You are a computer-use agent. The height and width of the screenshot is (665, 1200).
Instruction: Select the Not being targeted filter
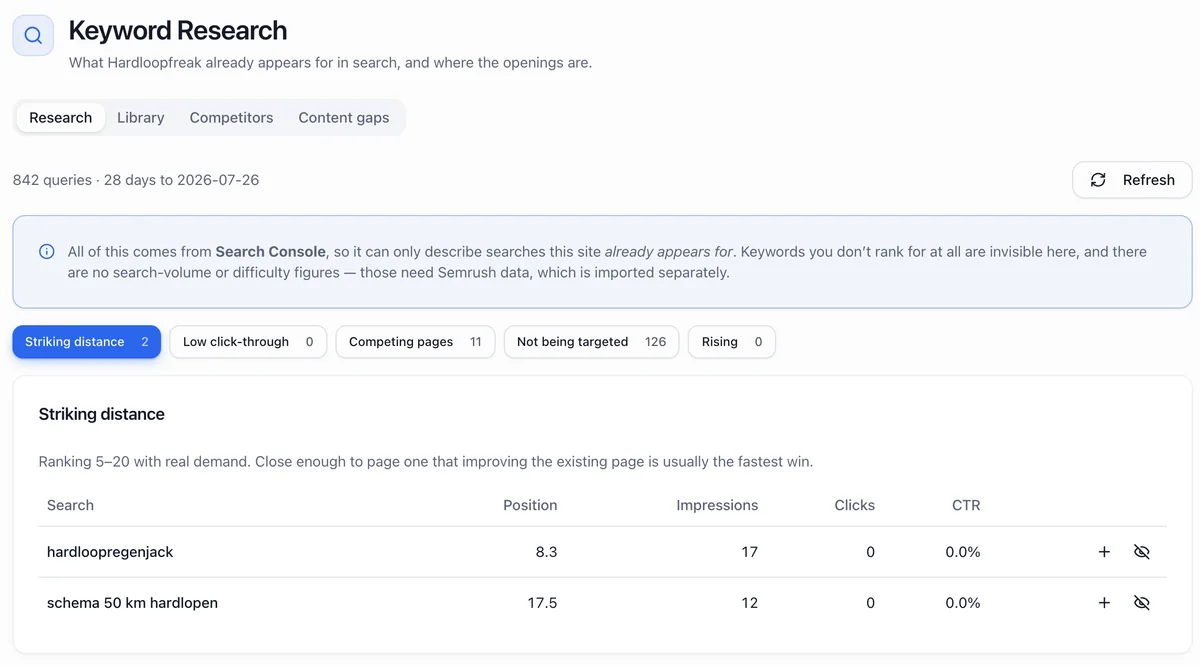591,342
